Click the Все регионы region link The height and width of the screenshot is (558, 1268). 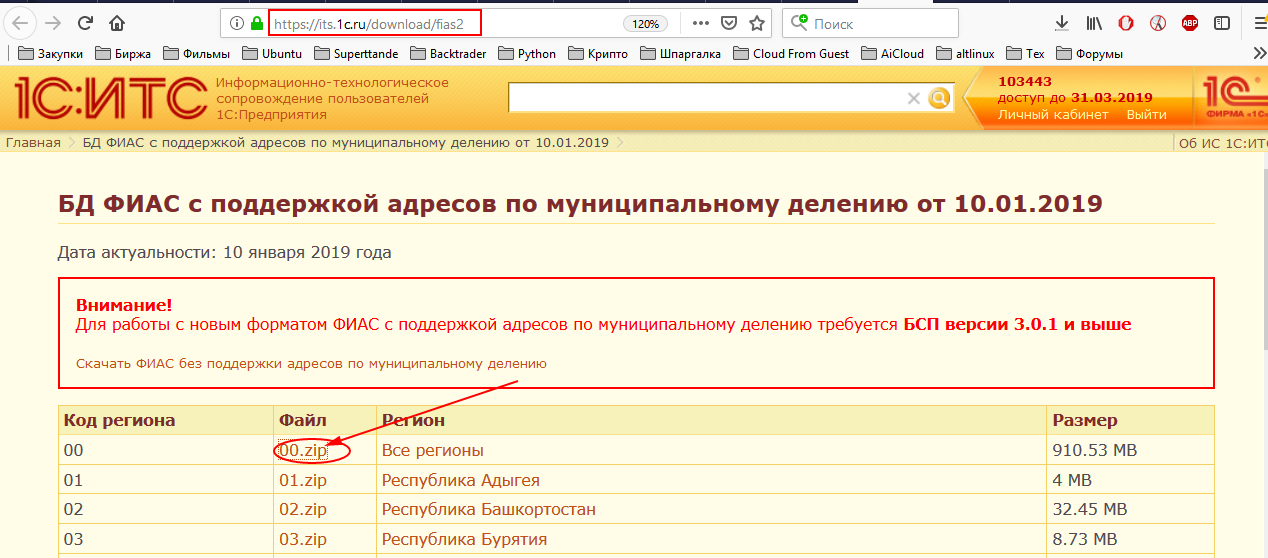[x=433, y=450]
